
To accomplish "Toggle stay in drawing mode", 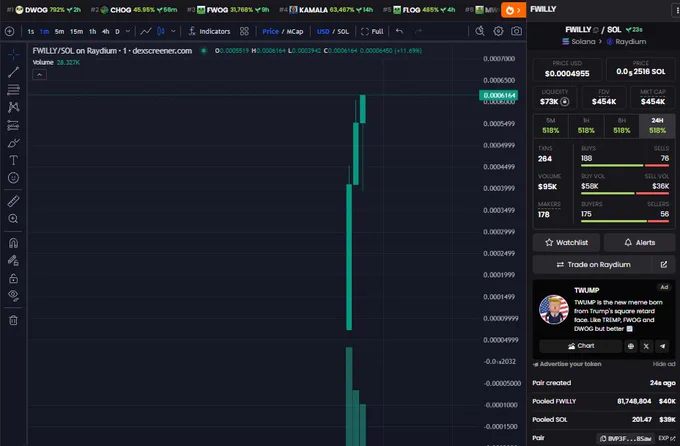I will pyautogui.click(x=13, y=260).
